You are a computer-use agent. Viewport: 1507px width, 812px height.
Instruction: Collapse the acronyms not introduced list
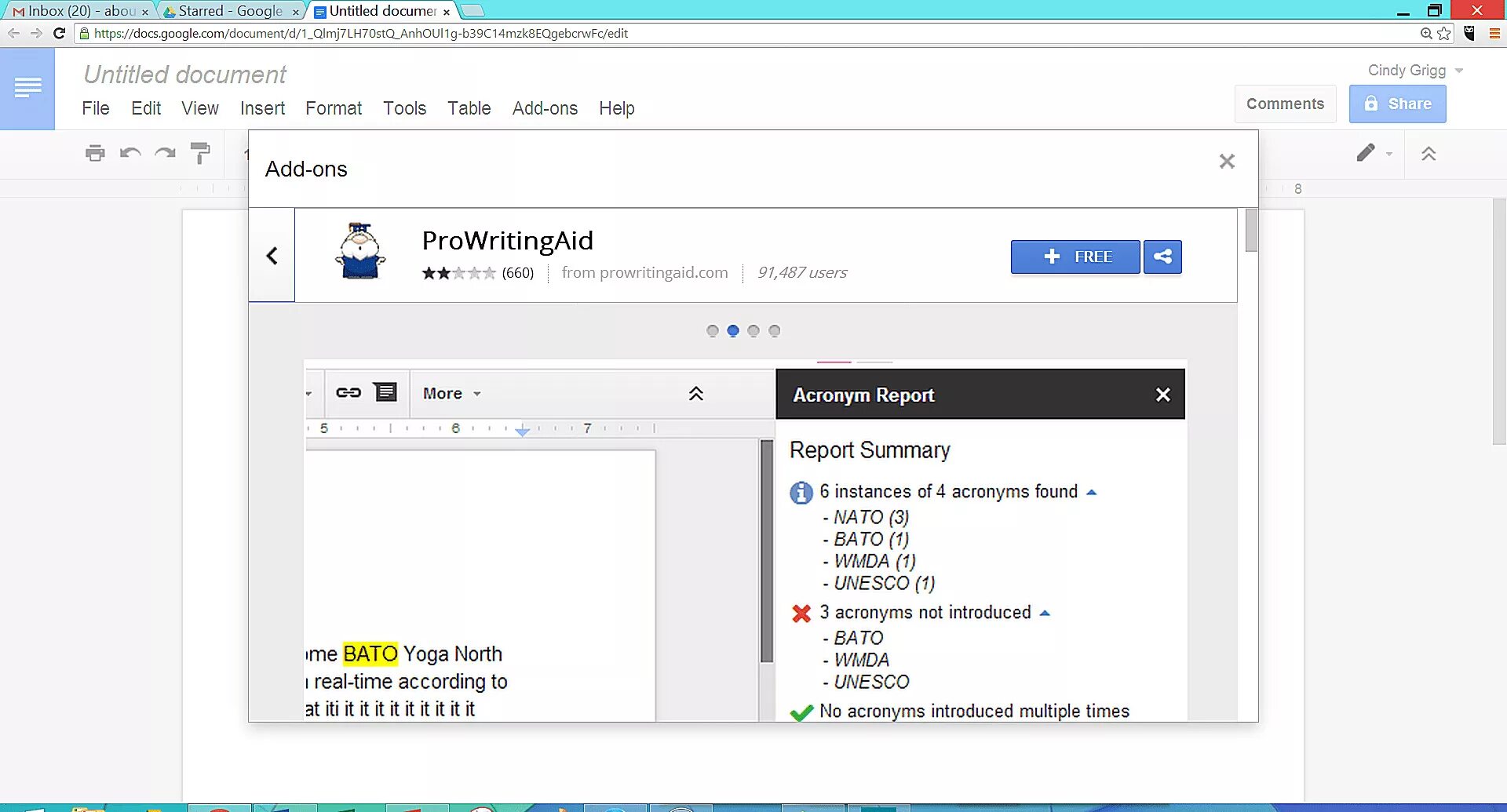[x=1045, y=614]
